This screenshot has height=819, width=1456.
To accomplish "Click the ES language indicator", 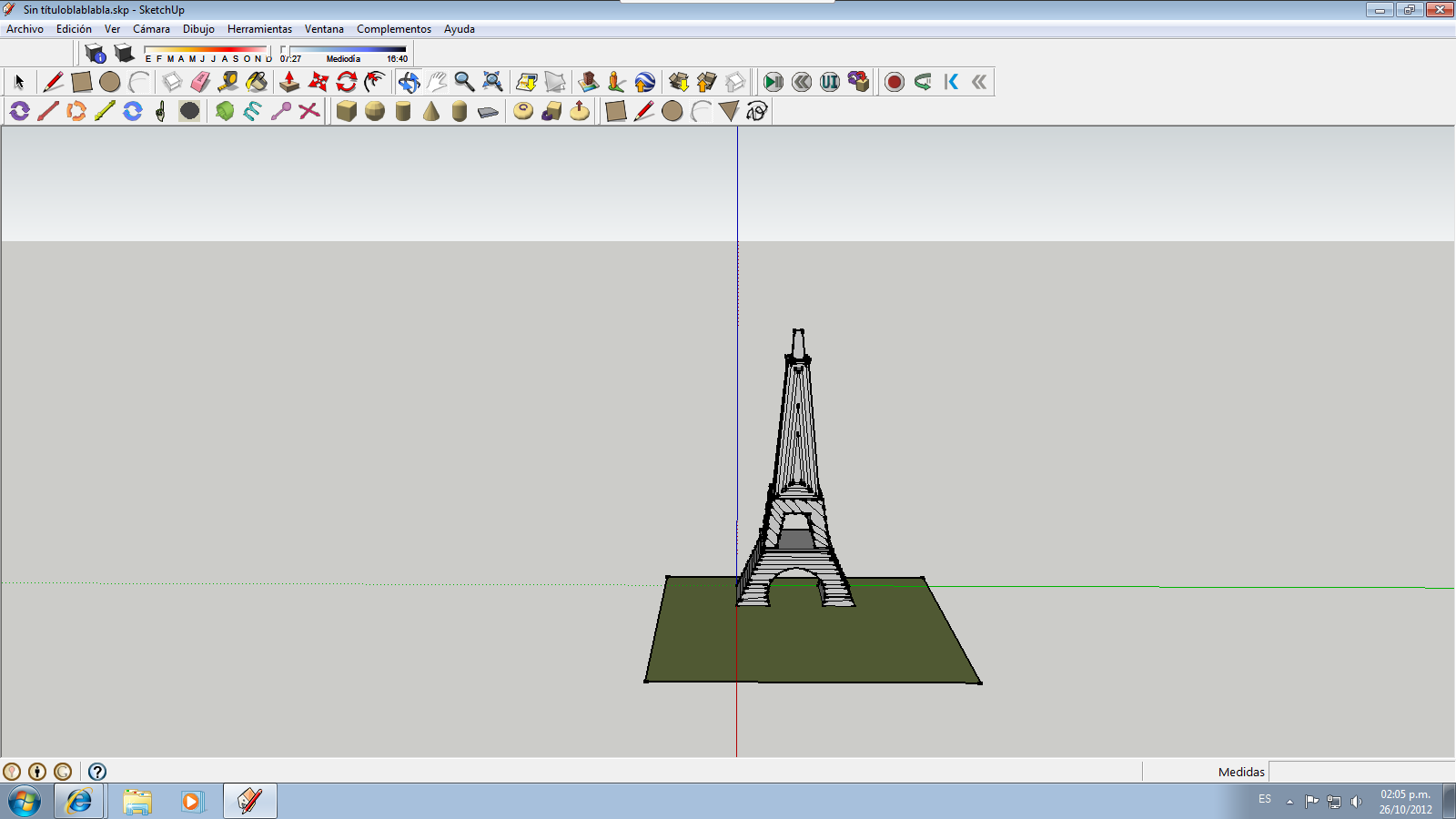I will tap(1265, 799).
